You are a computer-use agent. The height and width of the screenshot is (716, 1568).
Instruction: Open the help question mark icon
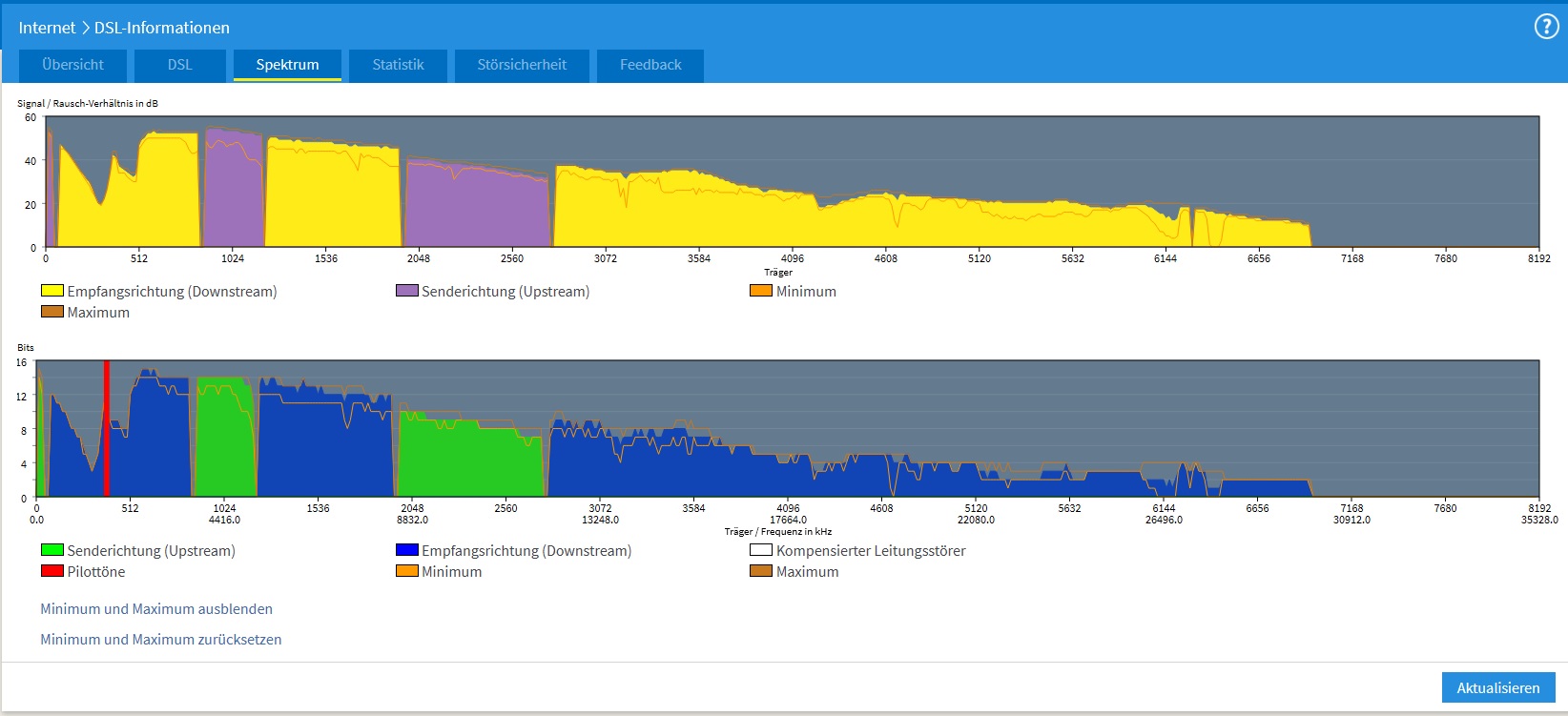1546,27
